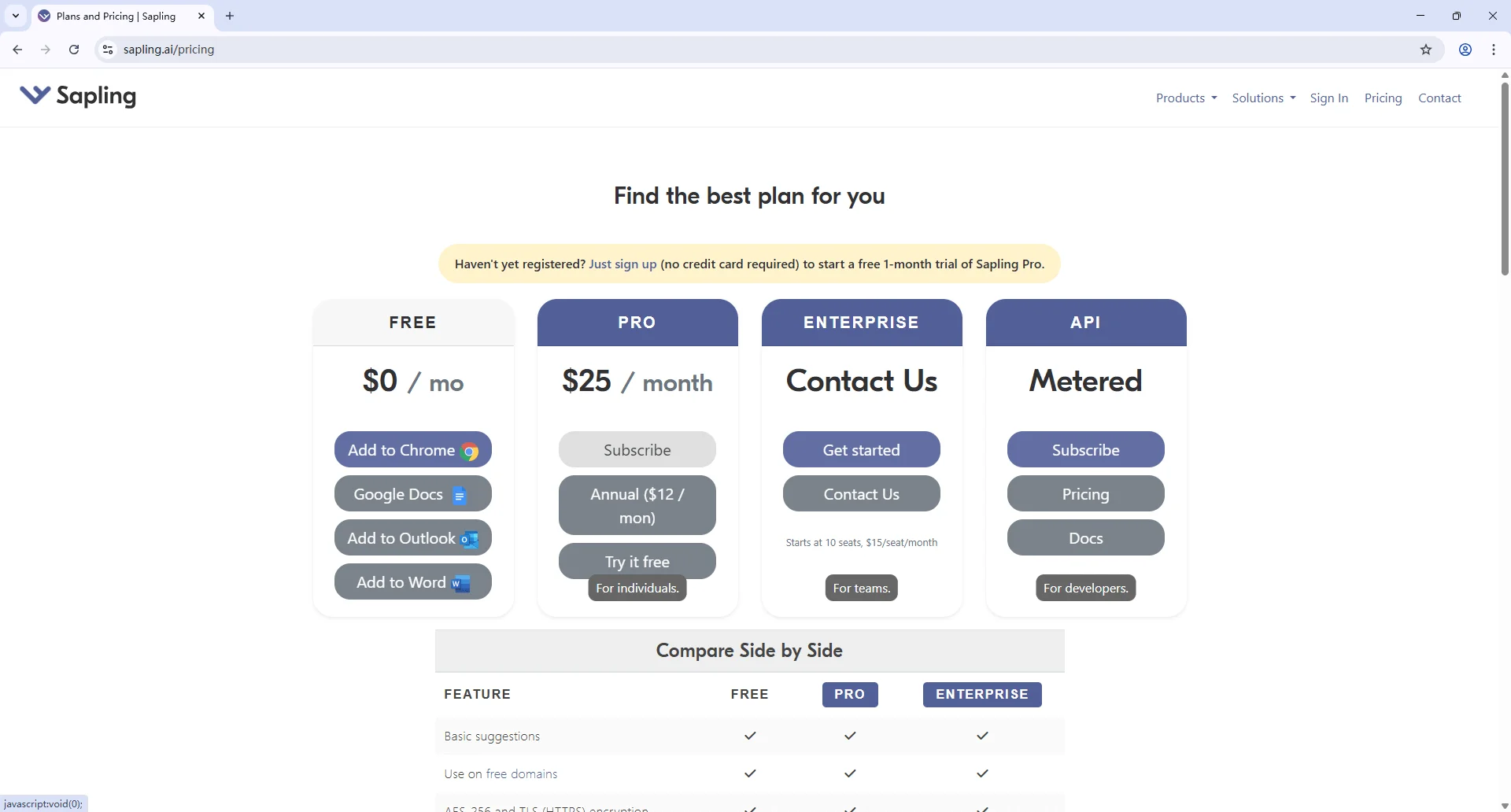Click the address bar URL field
The width and height of the screenshot is (1511, 812).
755,50
